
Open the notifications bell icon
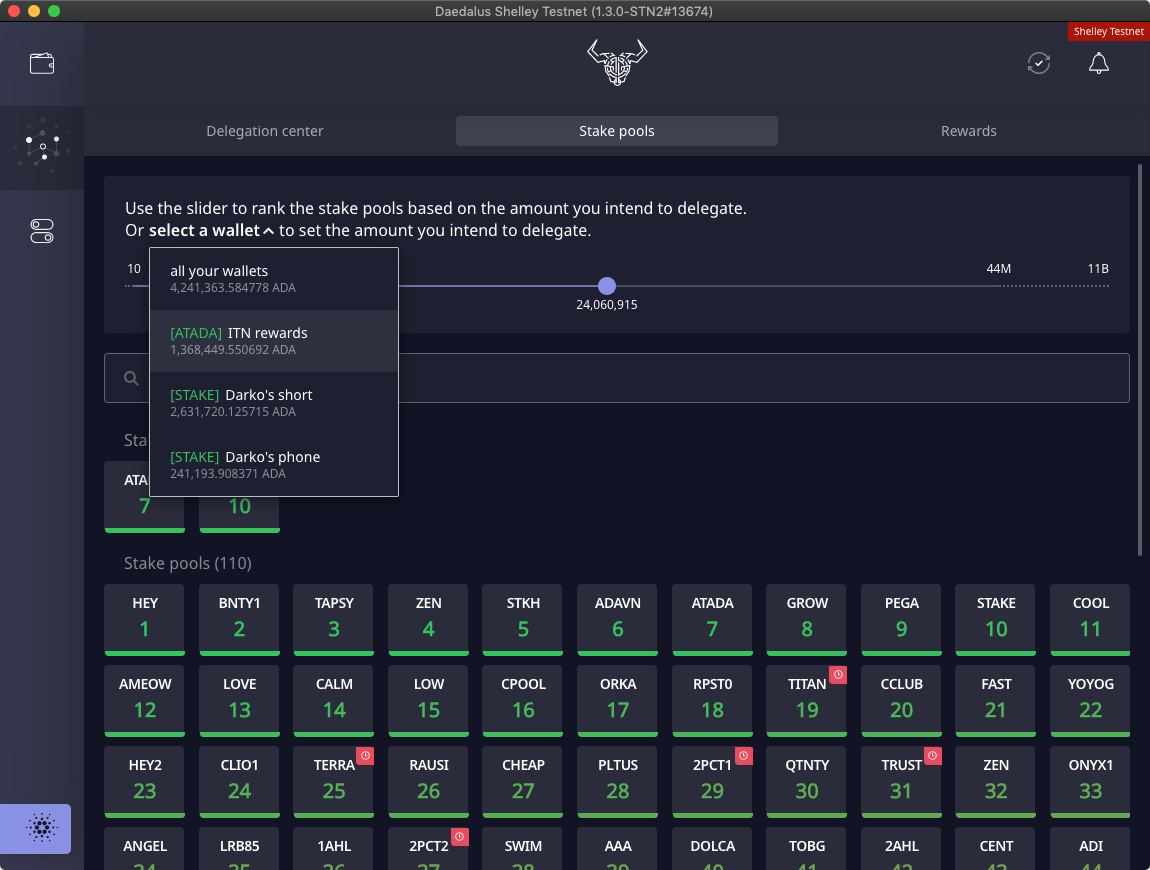(1098, 63)
